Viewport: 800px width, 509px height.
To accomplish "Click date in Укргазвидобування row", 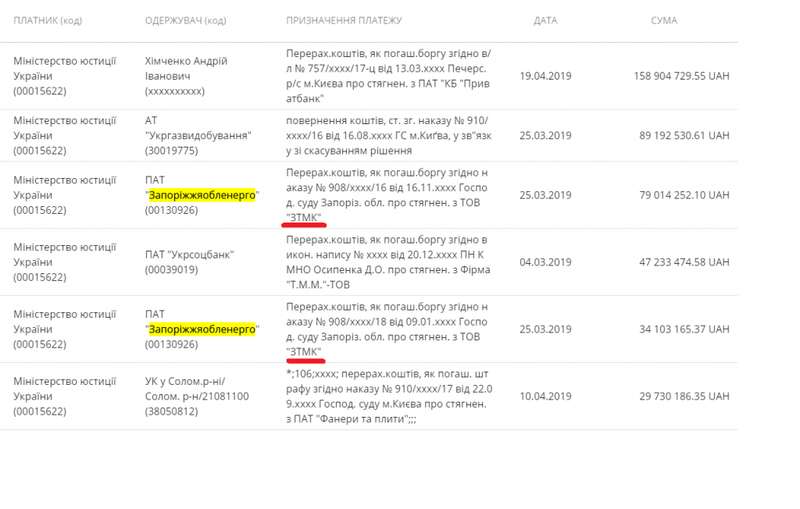I will 545,136.
